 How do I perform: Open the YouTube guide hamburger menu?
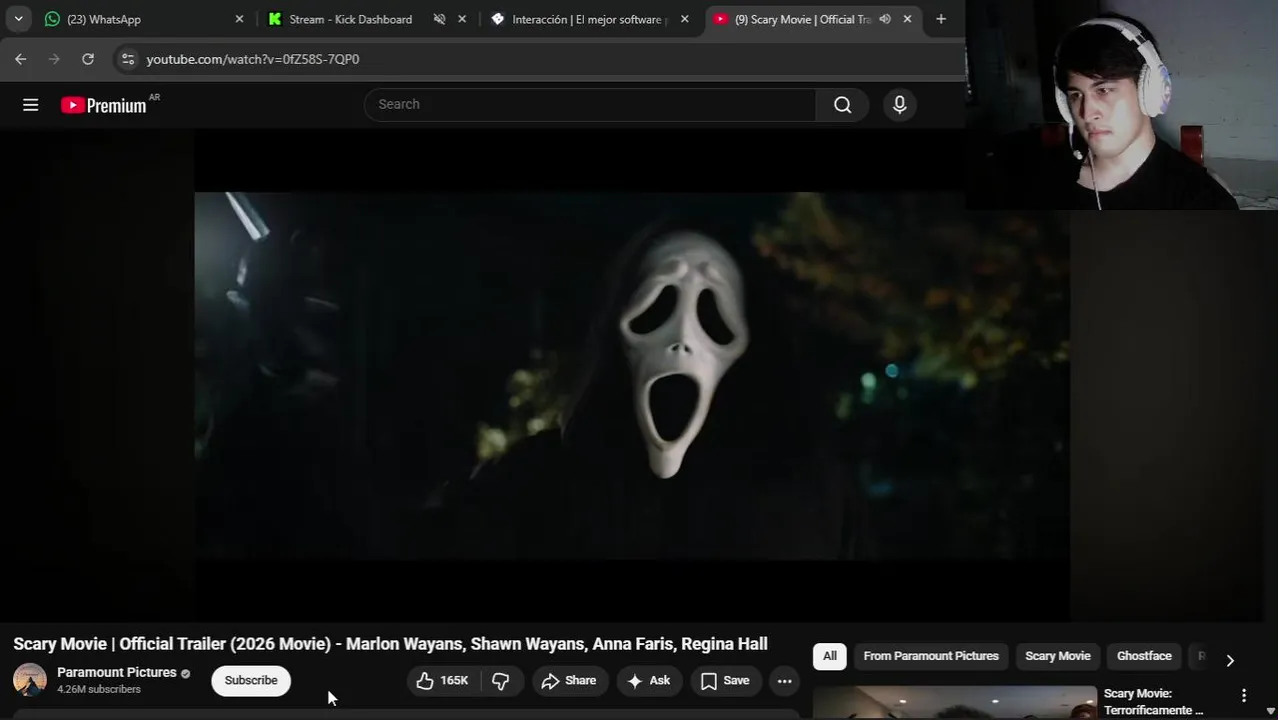click(31, 105)
